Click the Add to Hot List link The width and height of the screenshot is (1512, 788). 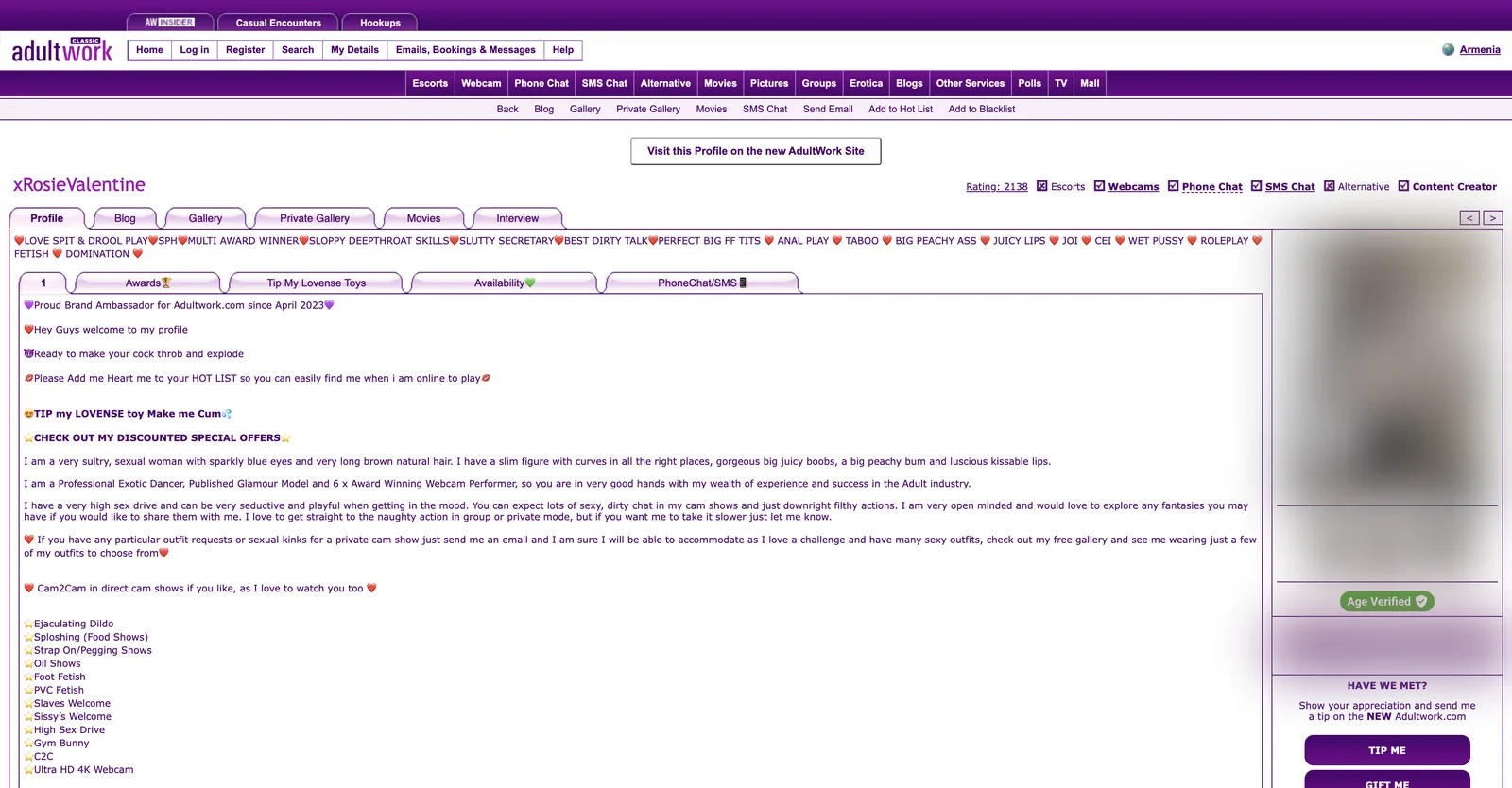(901, 110)
